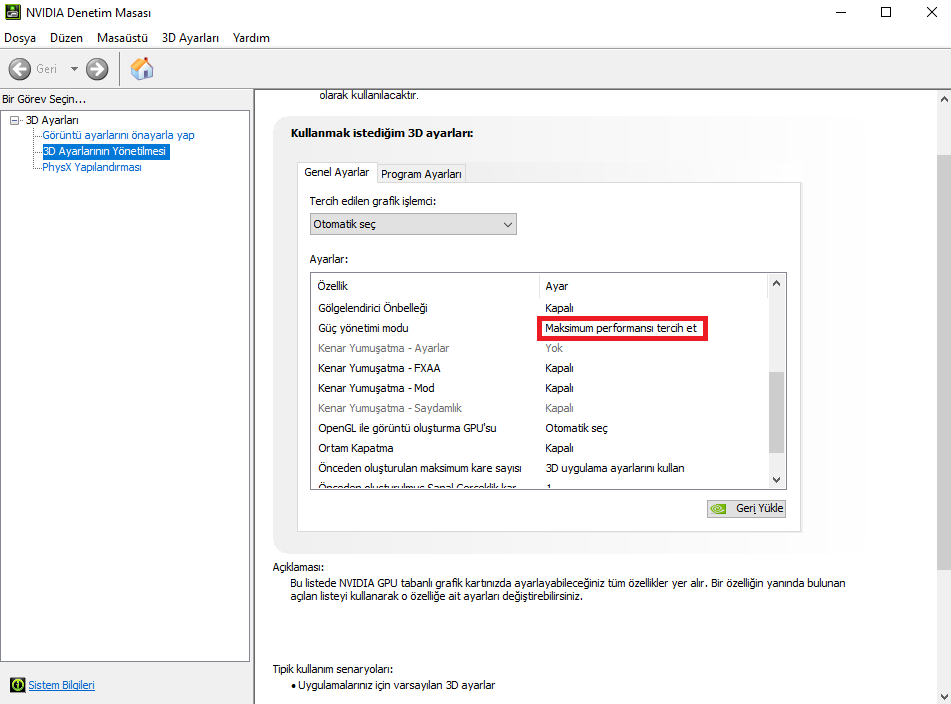Open Sistem Bilgileri link
Viewport: 951px width, 704px height.
click(x=61, y=685)
